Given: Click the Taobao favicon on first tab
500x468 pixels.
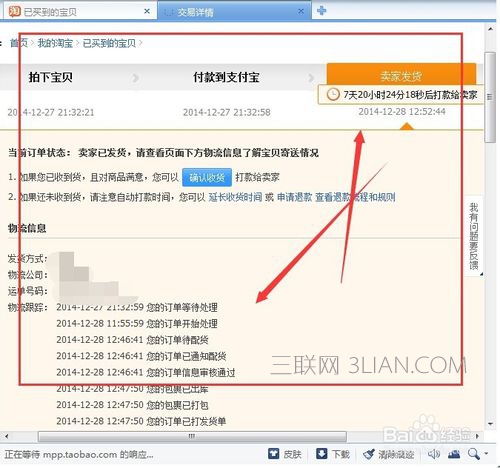Looking at the screenshot, I should [14, 12].
